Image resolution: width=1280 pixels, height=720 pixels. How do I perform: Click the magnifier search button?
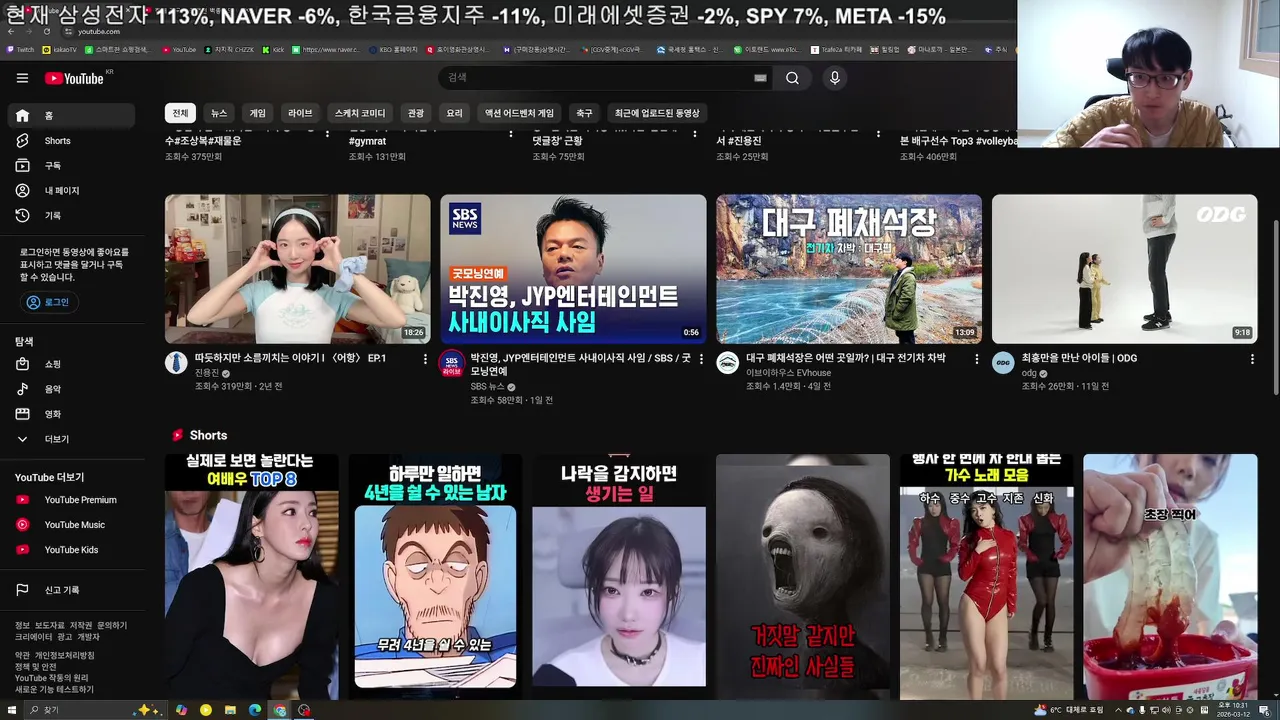point(792,78)
